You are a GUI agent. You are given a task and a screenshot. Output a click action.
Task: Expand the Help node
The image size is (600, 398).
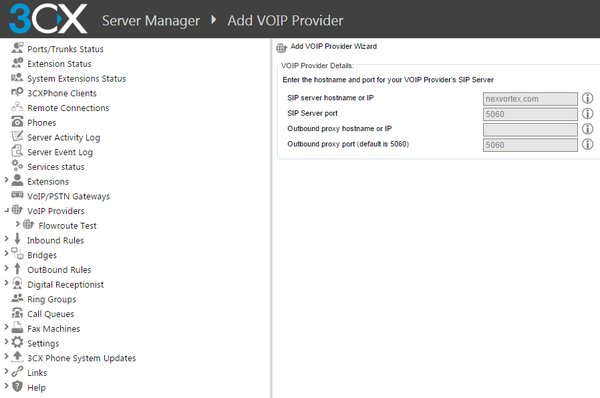point(6,385)
